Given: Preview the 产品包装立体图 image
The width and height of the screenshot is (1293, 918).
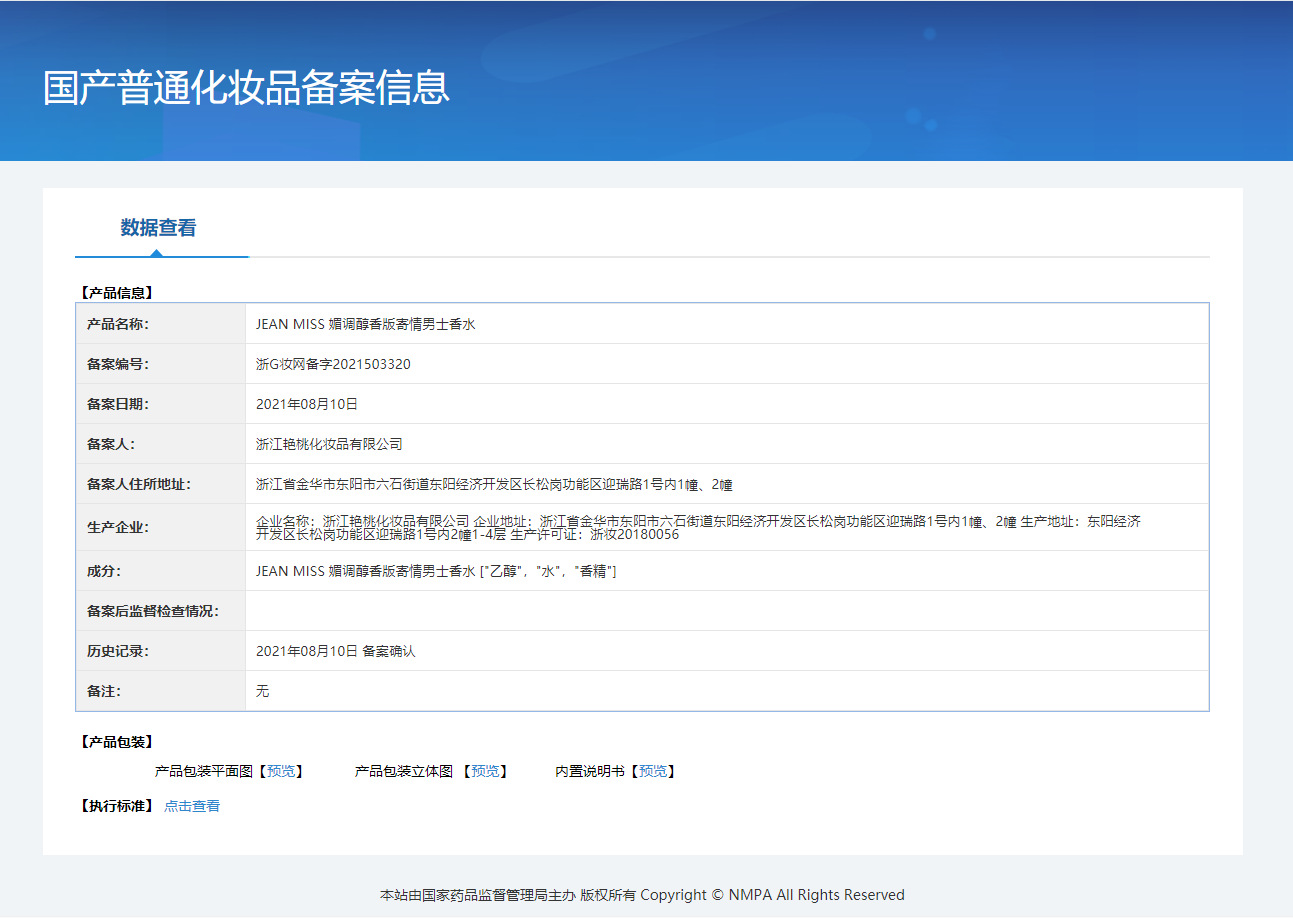Looking at the screenshot, I should tap(486, 771).
